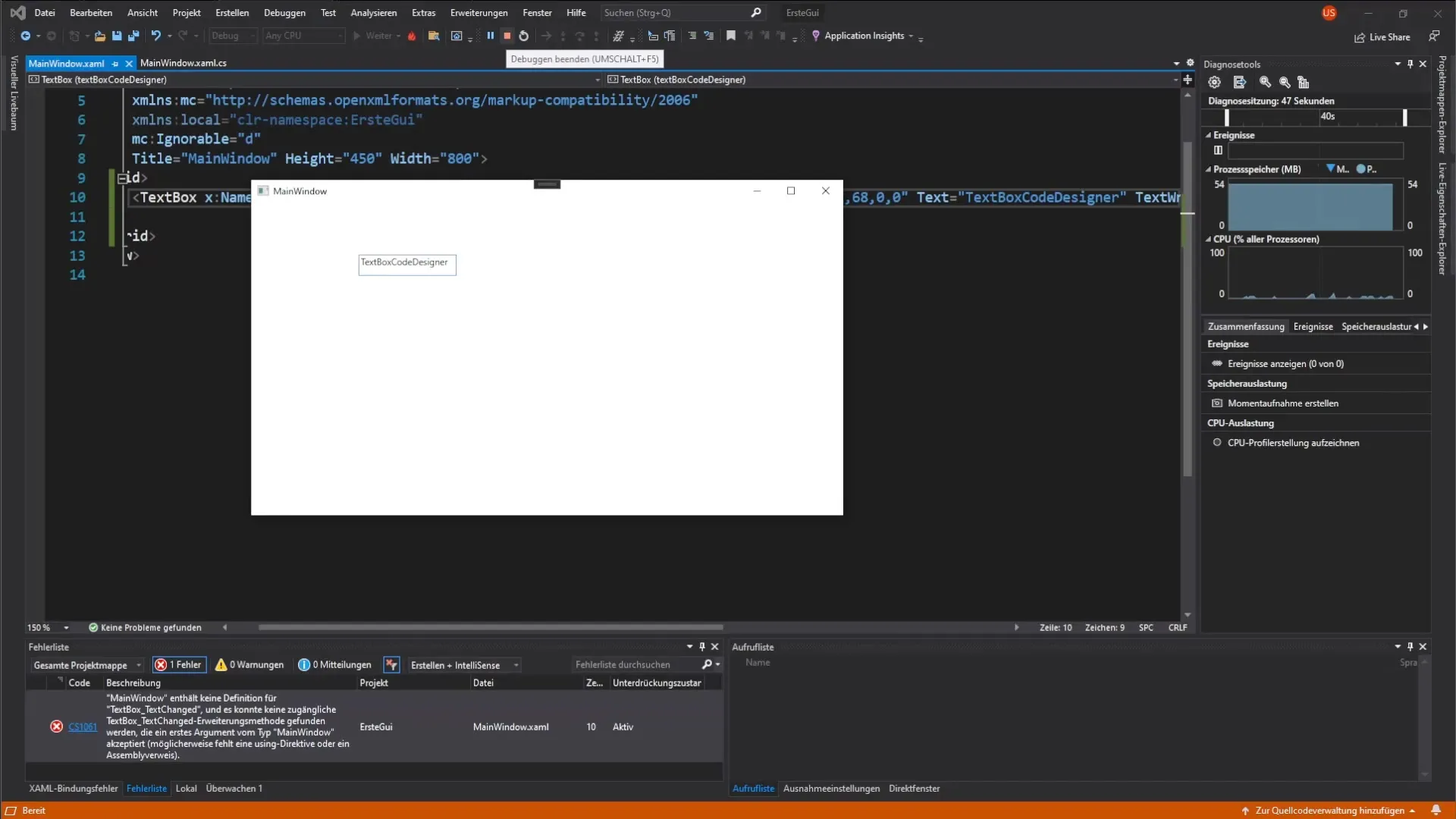Open Live Share
This screenshot has height=819, width=1456.
pos(1382,37)
